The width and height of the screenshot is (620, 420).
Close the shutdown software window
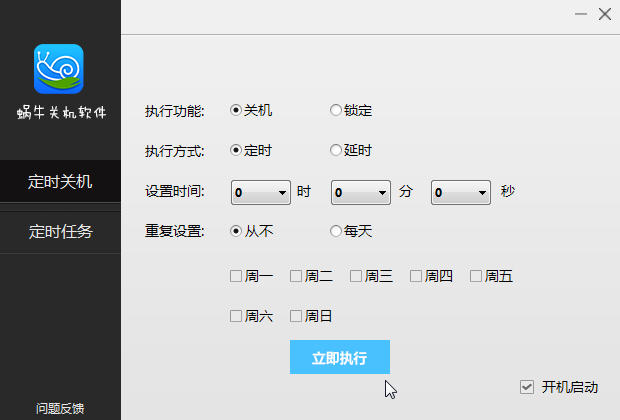click(604, 15)
